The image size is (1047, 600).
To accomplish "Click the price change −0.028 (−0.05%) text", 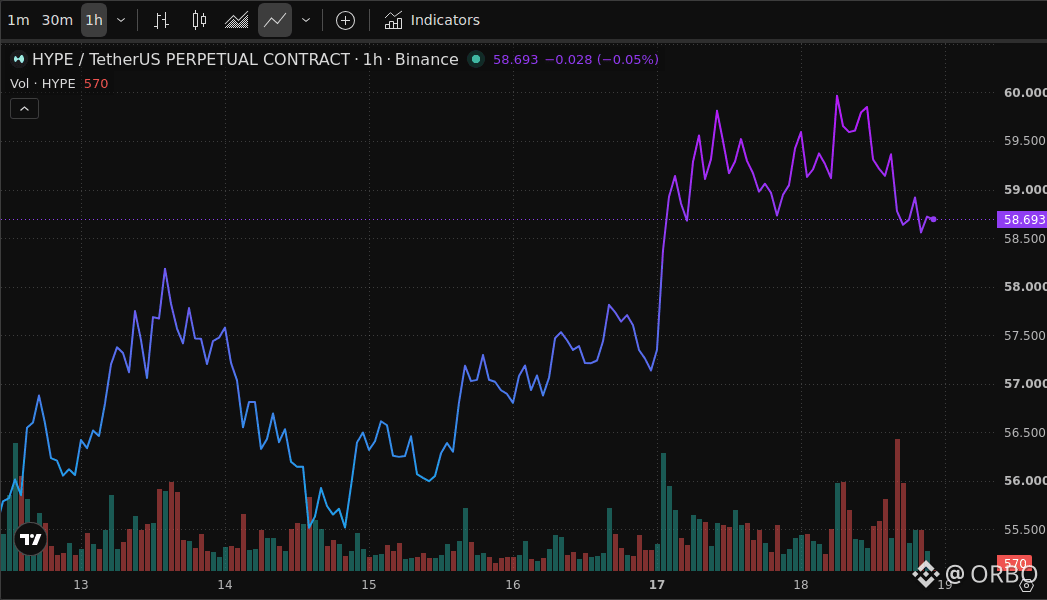I will coord(602,59).
